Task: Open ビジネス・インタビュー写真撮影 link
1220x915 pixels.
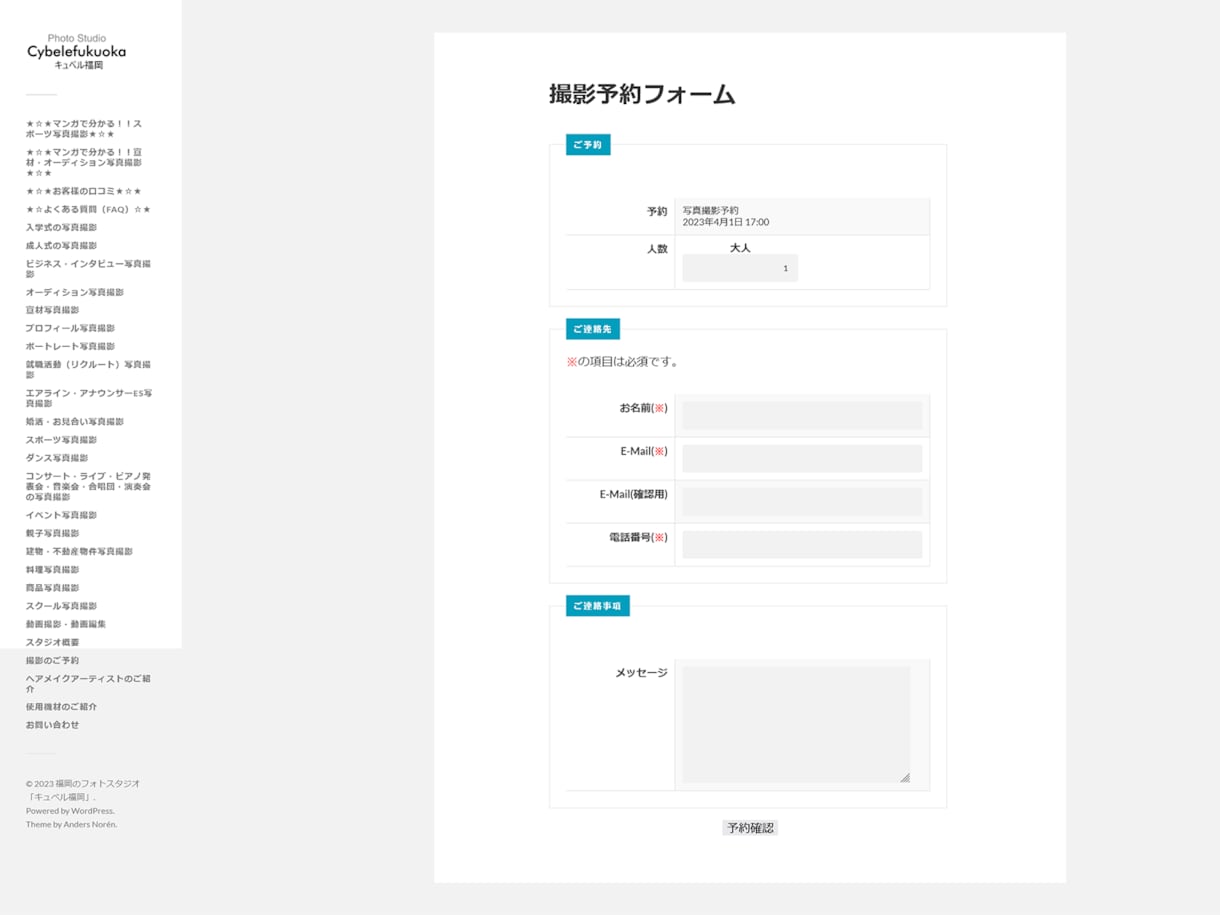Action: point(88,269)
